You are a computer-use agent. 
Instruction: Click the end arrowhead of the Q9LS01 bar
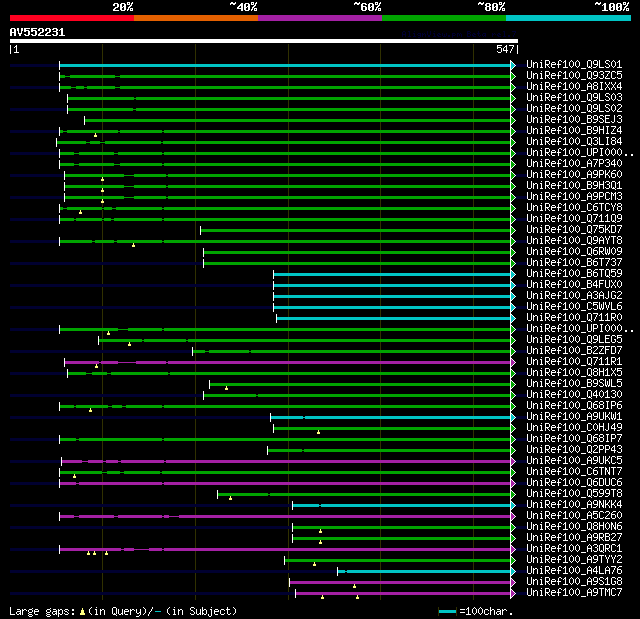click(x=513, y=65)
